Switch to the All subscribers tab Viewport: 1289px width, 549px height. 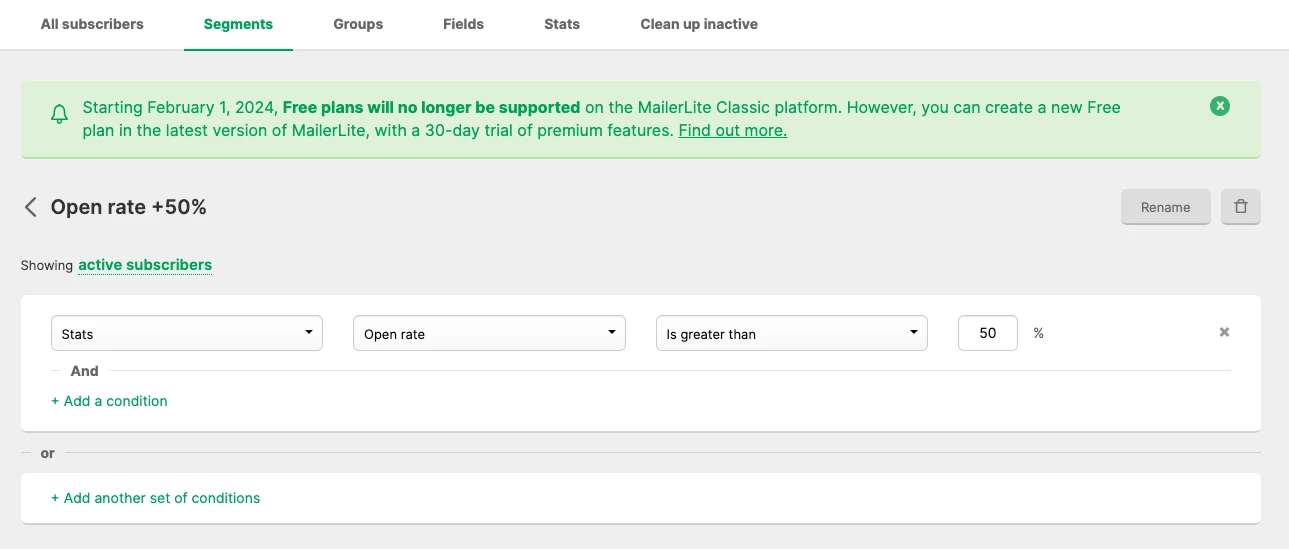click(x=92, y=24)
